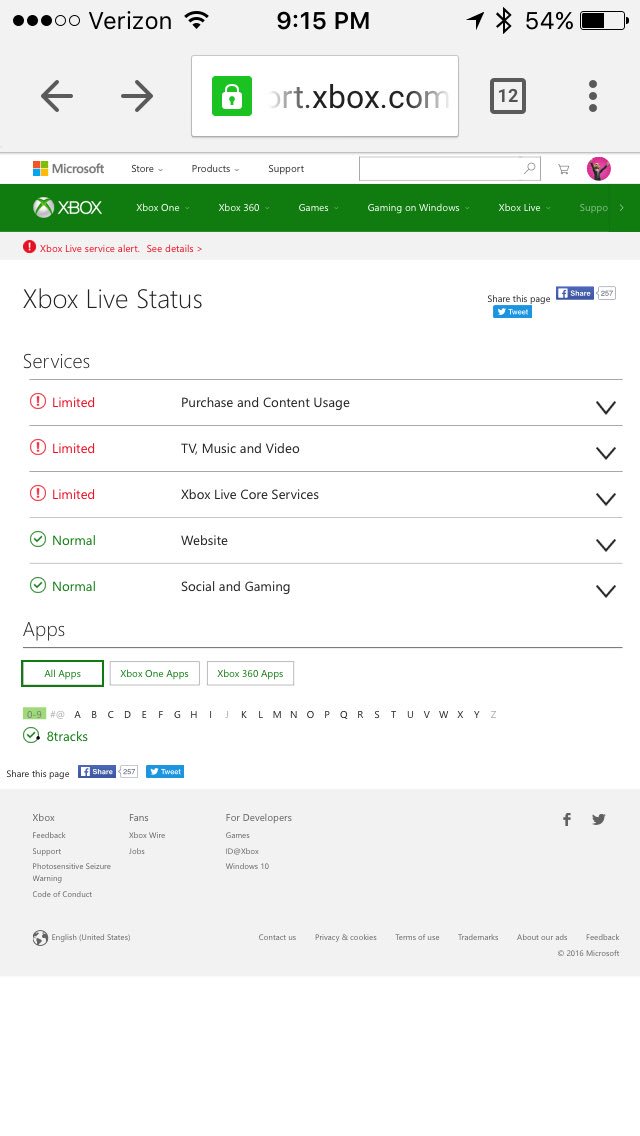Open the Xbox 360 menu
The width and height of the screenshot is (640, 1136).
tap(244, 207)
